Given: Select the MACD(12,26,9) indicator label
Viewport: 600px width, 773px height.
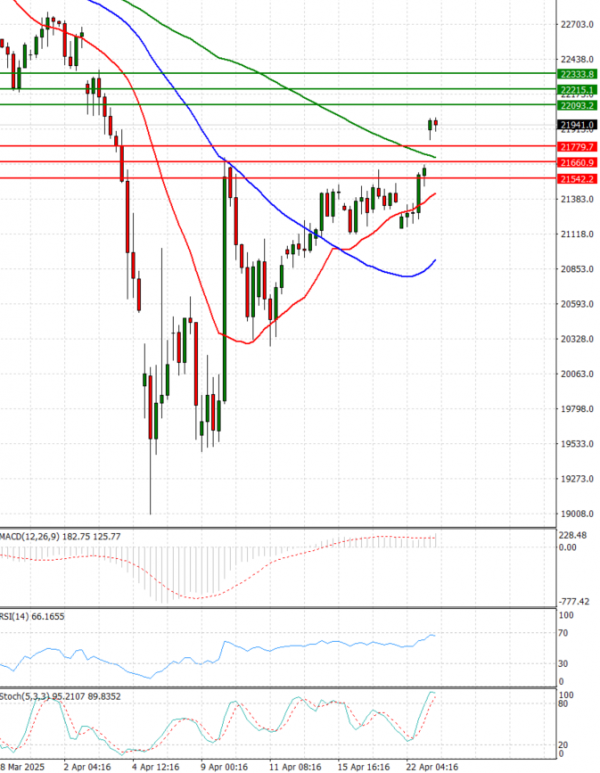Looking at the screenshot, I should (60, 536).
